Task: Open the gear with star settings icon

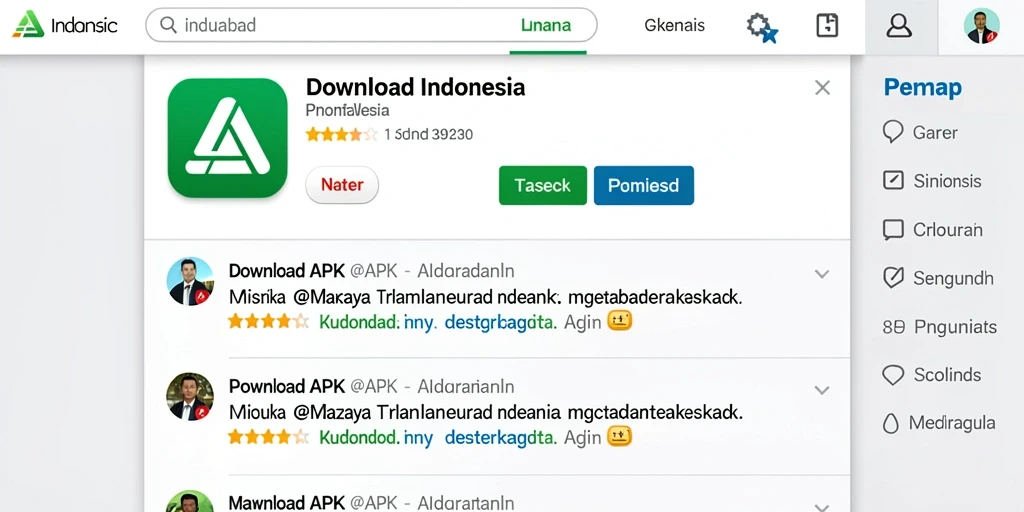Action: click(x=761, y=27)
